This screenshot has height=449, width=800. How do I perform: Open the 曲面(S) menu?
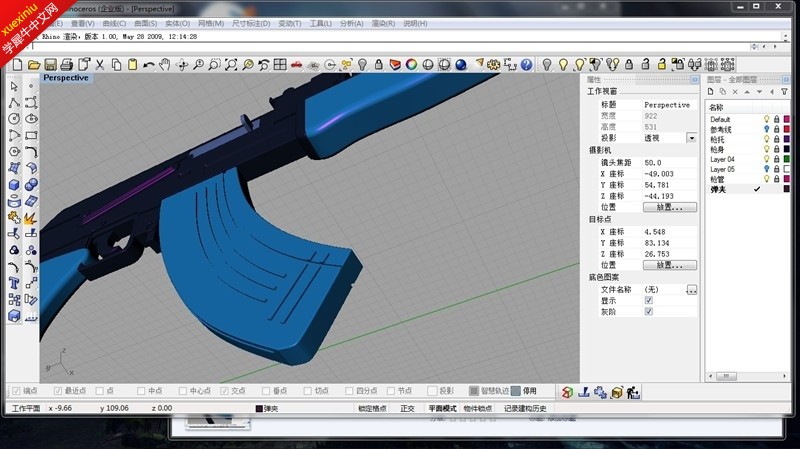(145, 23)
